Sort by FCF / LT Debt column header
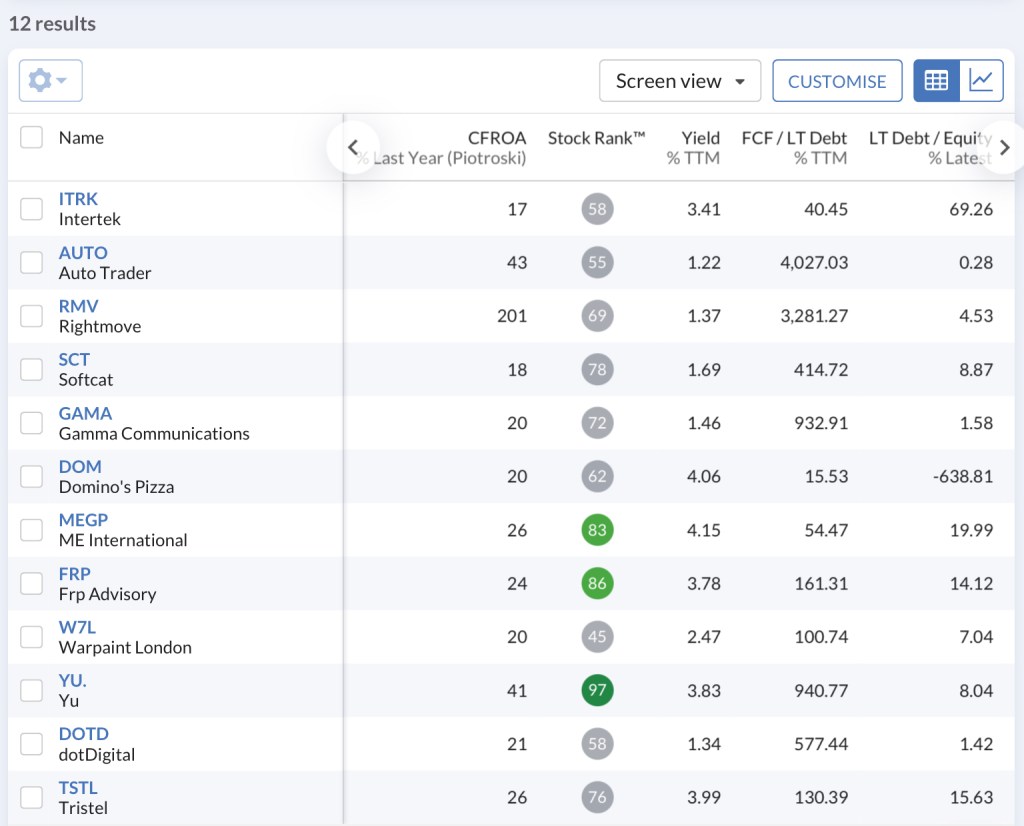 pos(794,138)
